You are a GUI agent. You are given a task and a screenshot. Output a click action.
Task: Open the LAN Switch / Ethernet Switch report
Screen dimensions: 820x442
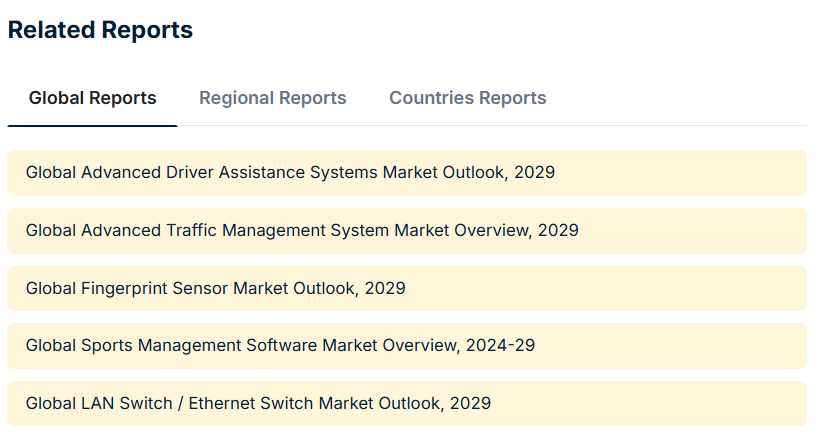coord(258,404)
